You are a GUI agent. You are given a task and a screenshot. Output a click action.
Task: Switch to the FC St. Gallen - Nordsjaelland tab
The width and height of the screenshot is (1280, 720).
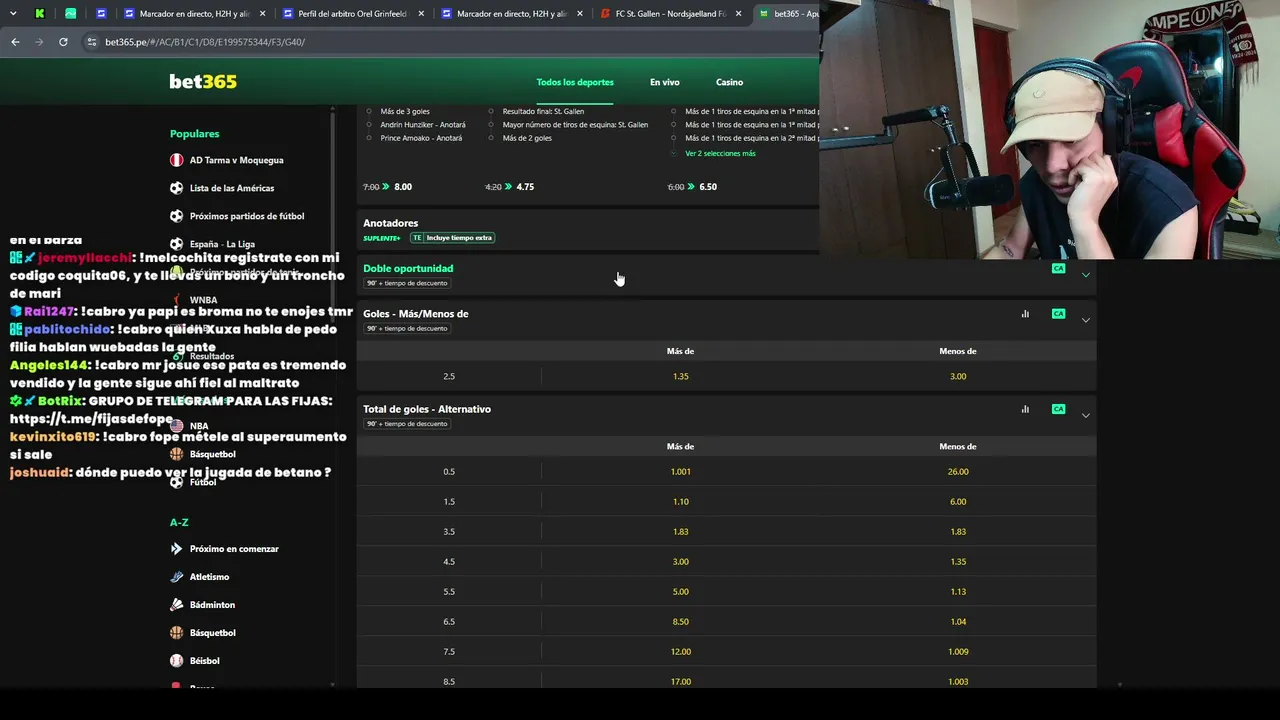(672, 14)
